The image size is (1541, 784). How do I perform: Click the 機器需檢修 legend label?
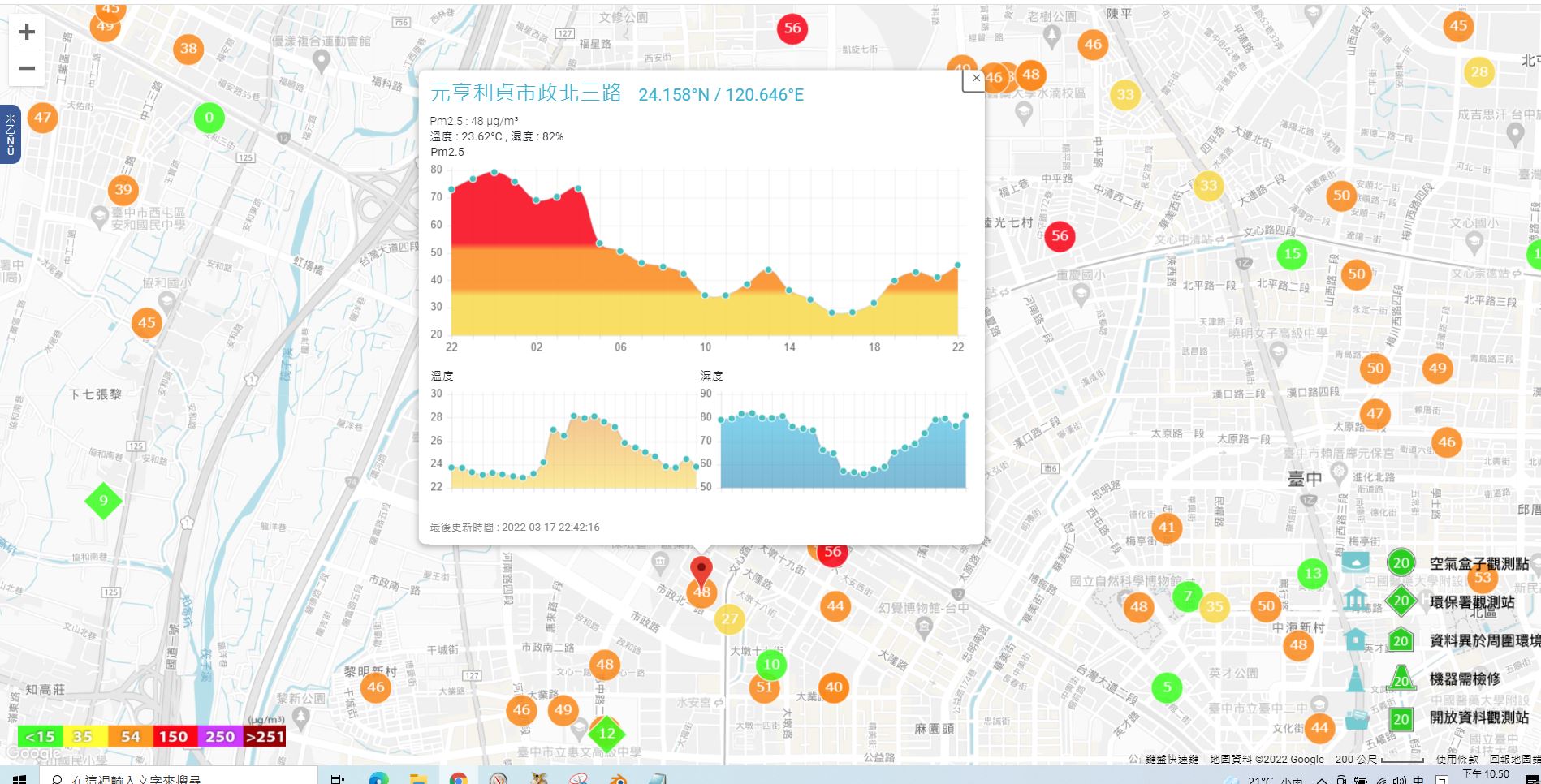(x=1465, y=679)
